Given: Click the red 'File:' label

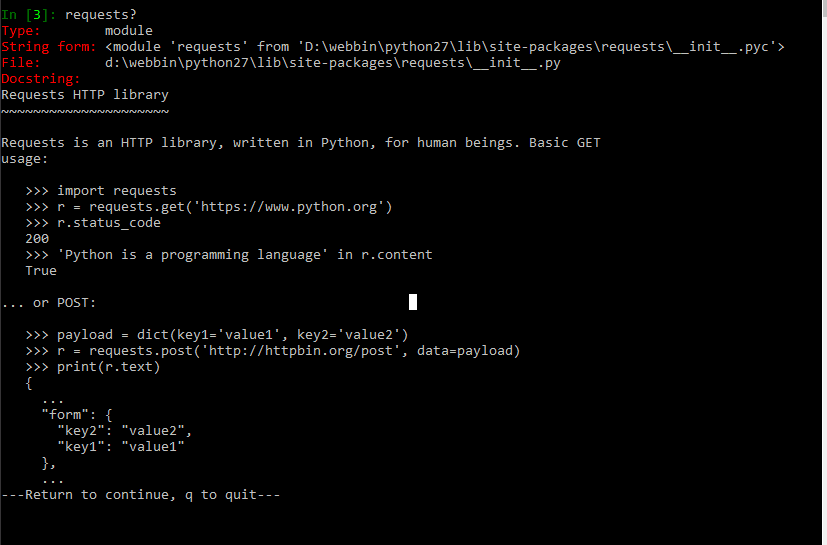Looking at the screenshot, I should [21, 63].
